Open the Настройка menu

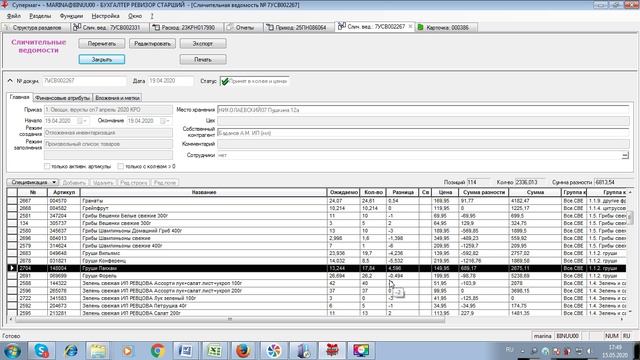coord(105,16)
